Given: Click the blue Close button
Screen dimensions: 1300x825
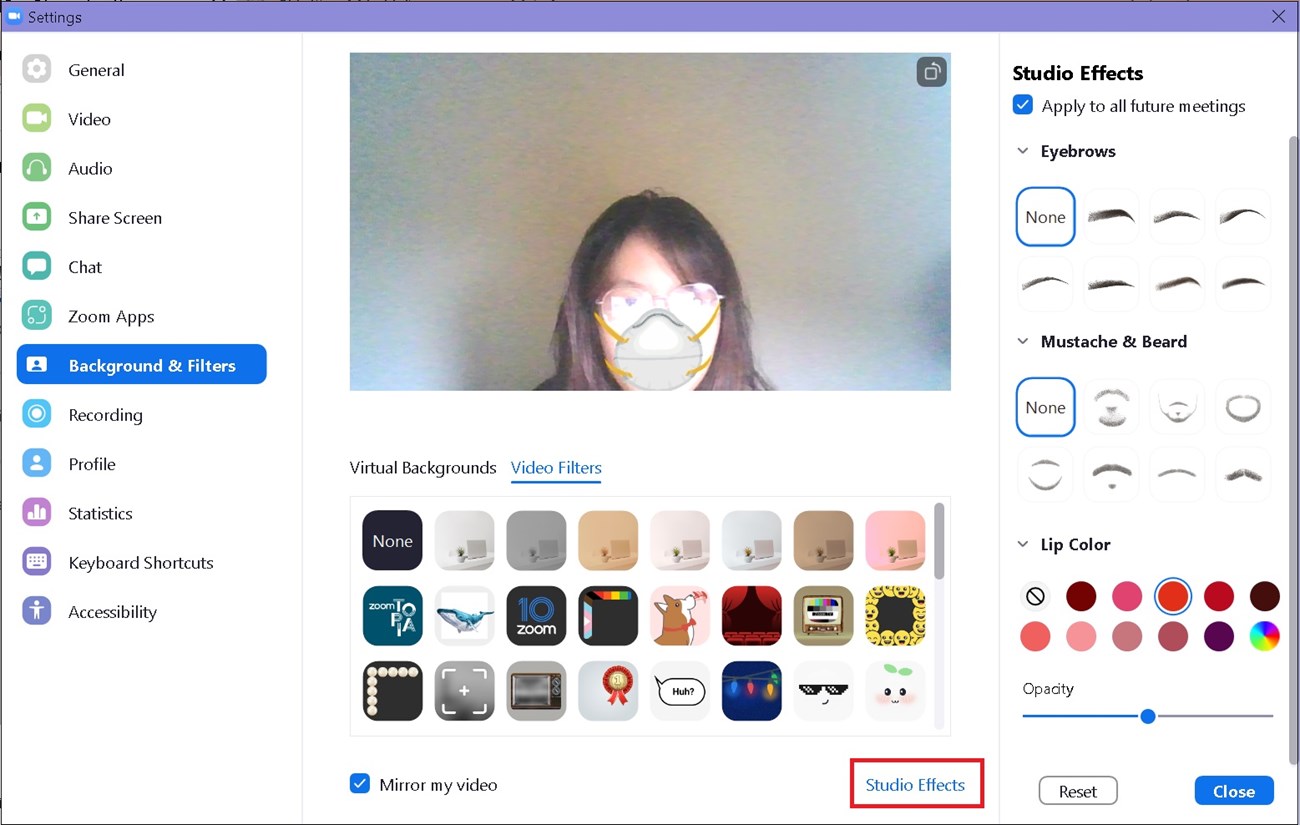Looking at the screenshot, I should point(1234,791).
